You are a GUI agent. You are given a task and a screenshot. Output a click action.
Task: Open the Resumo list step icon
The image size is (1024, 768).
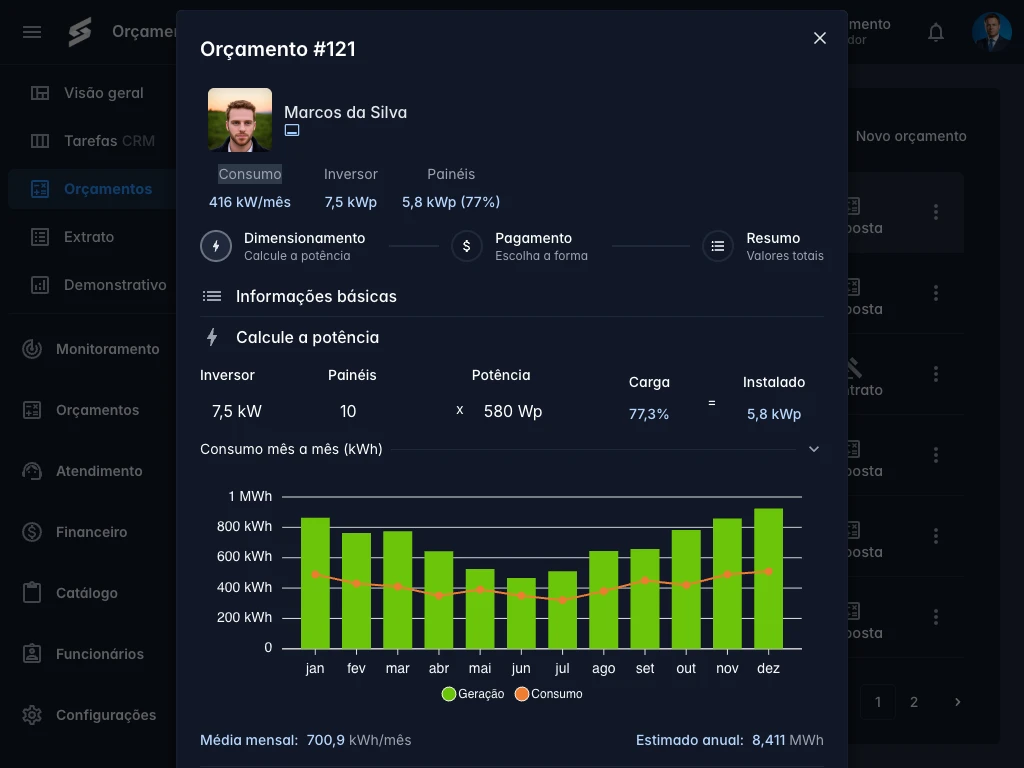pos(718,246)
